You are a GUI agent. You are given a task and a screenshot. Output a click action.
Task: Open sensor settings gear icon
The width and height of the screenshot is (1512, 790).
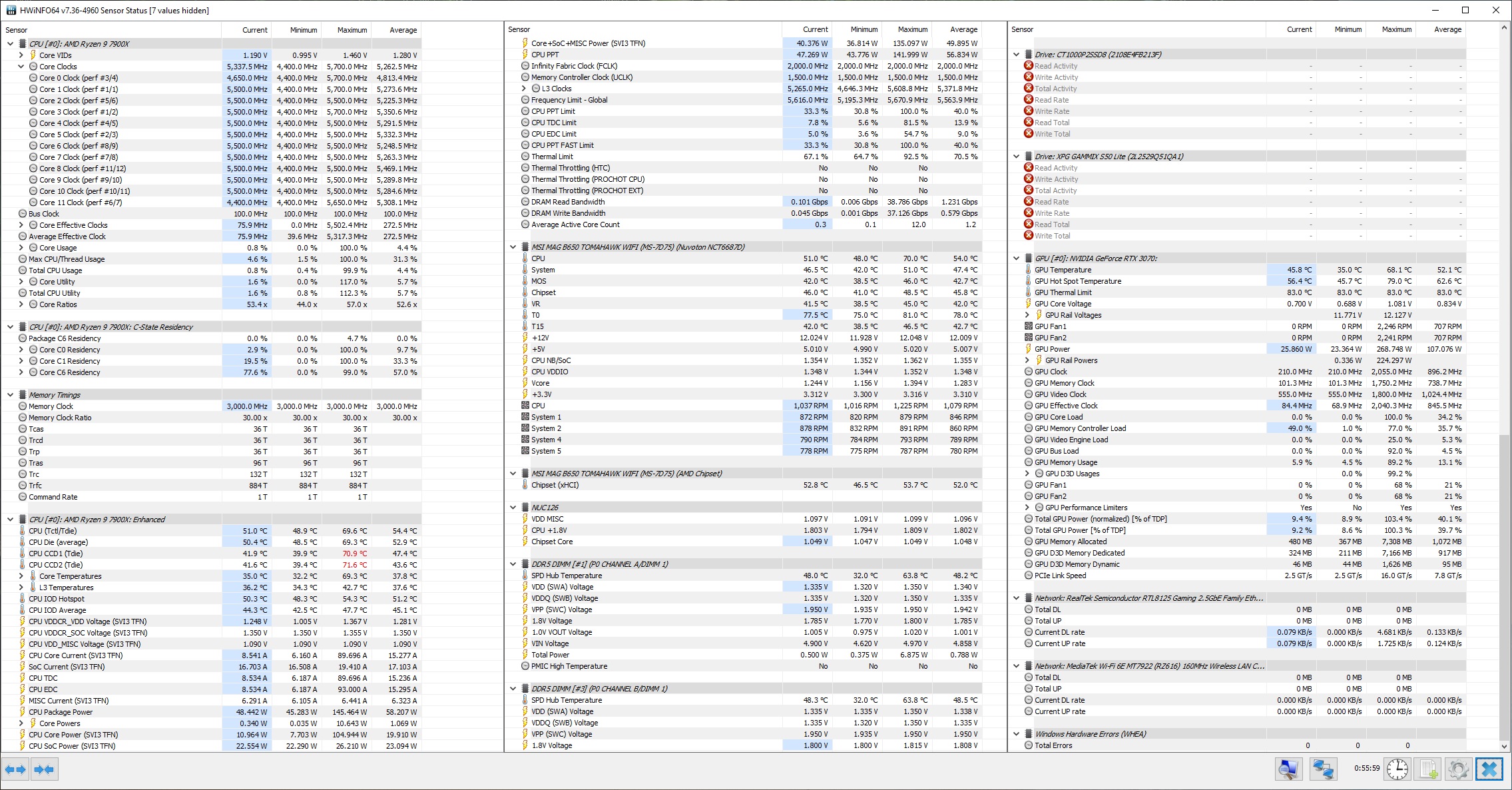pyautogui.click(x=1458, y=769)
